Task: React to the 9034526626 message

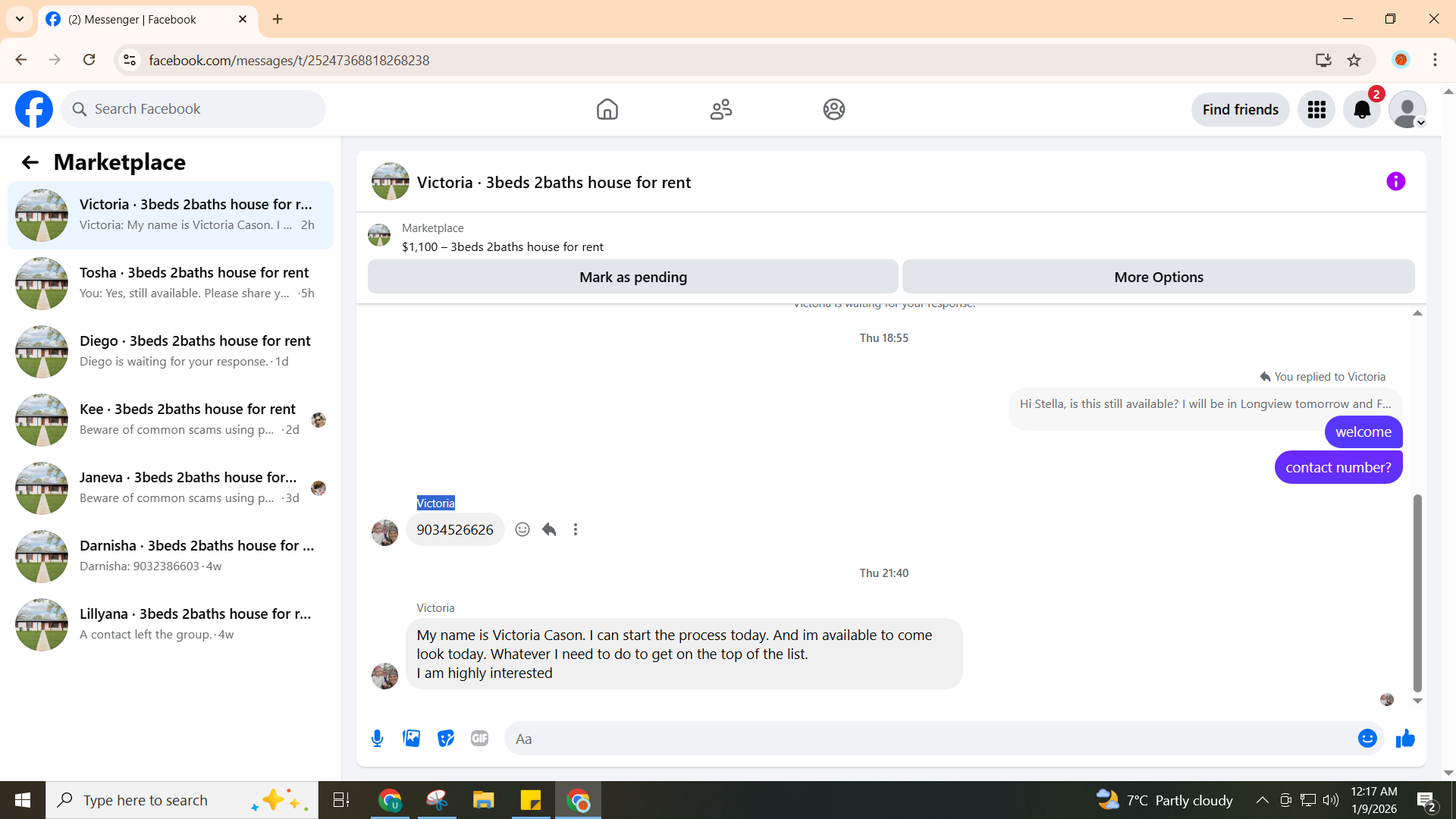Action: pyautogui.click(x=522, y=529)
